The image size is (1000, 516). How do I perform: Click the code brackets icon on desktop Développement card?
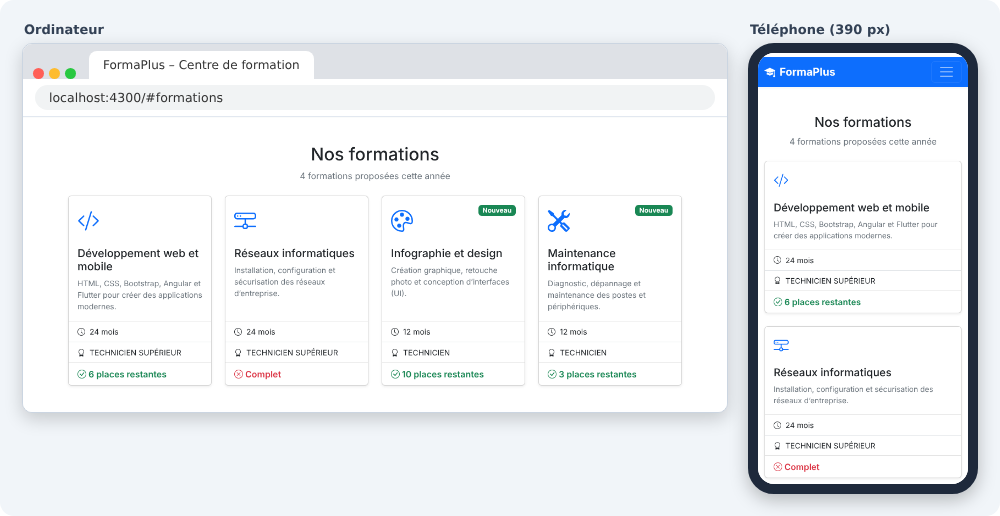tap(88, 221)
